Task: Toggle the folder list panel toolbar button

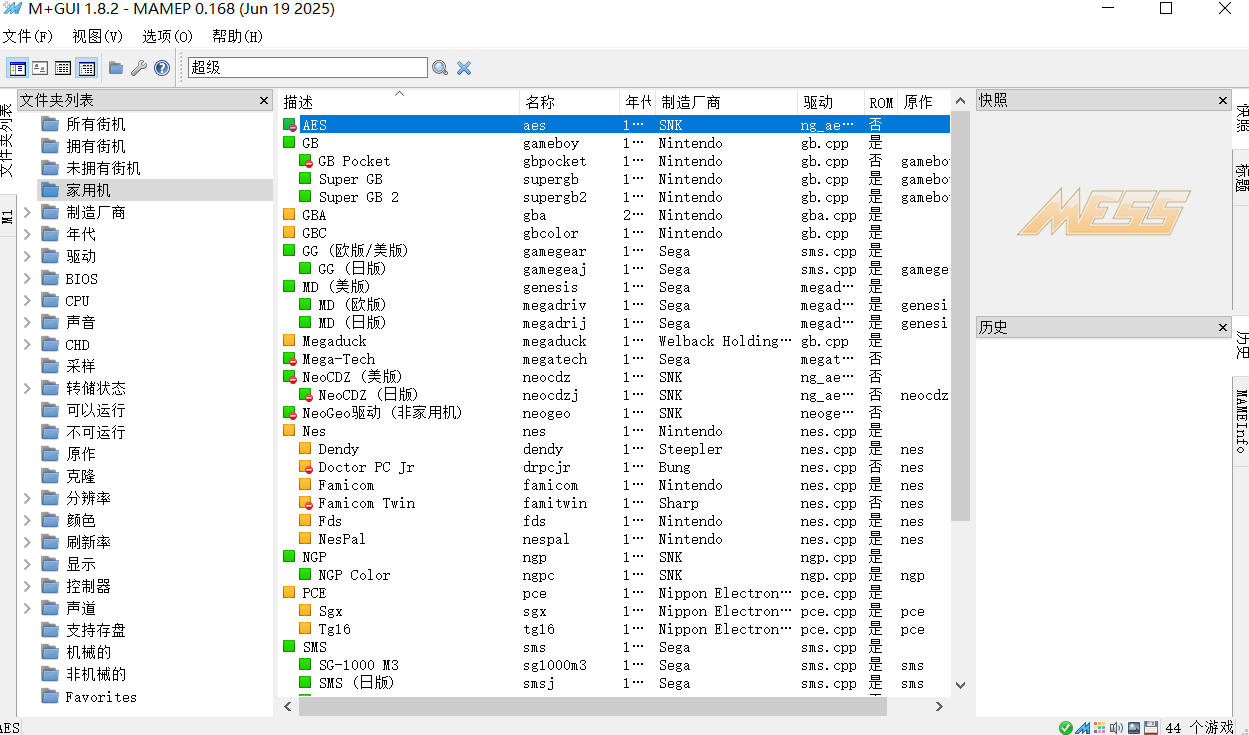Action: point(17,68)
